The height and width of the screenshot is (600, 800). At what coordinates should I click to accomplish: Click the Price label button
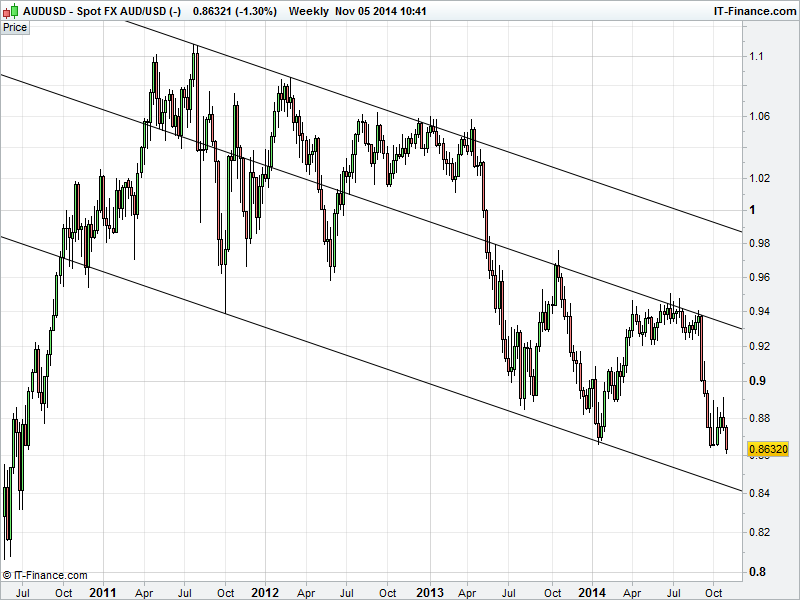[15, 28]
